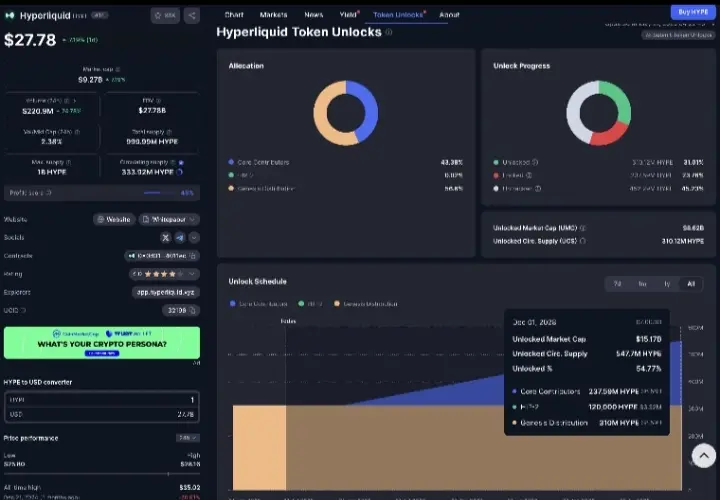Viewport: 720px width, 500px height.
Task: Open the X (Twitter) social icon
Action: (166, 237)
